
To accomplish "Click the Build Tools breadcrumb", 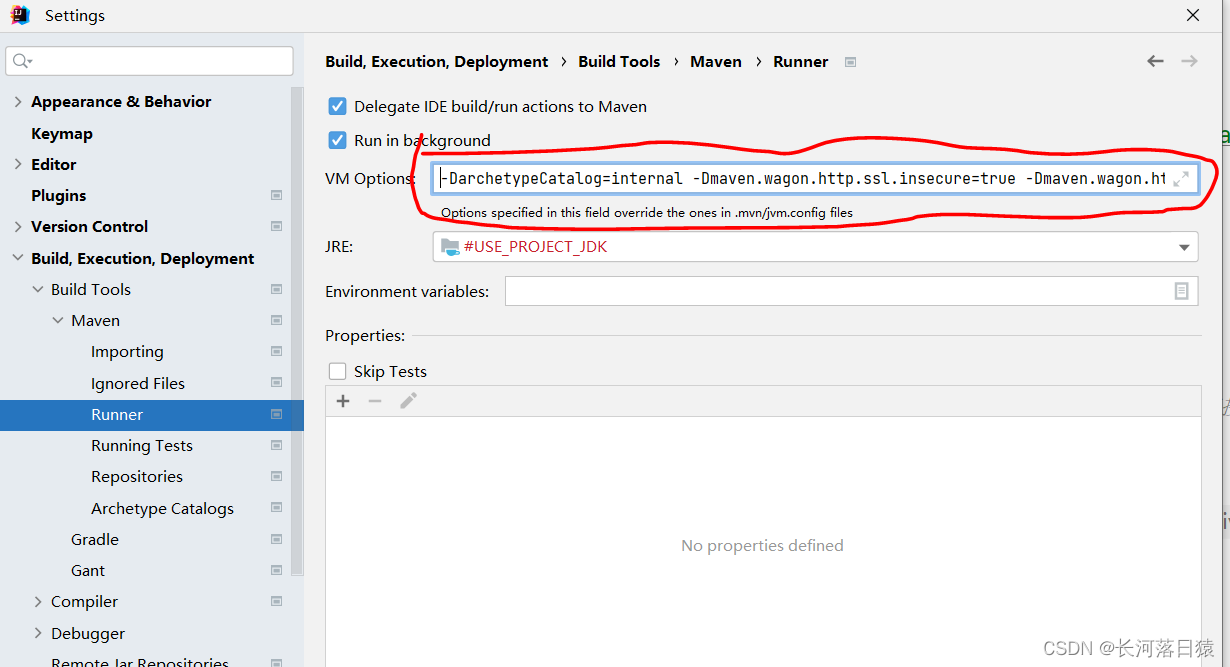I will coord(619,62).
